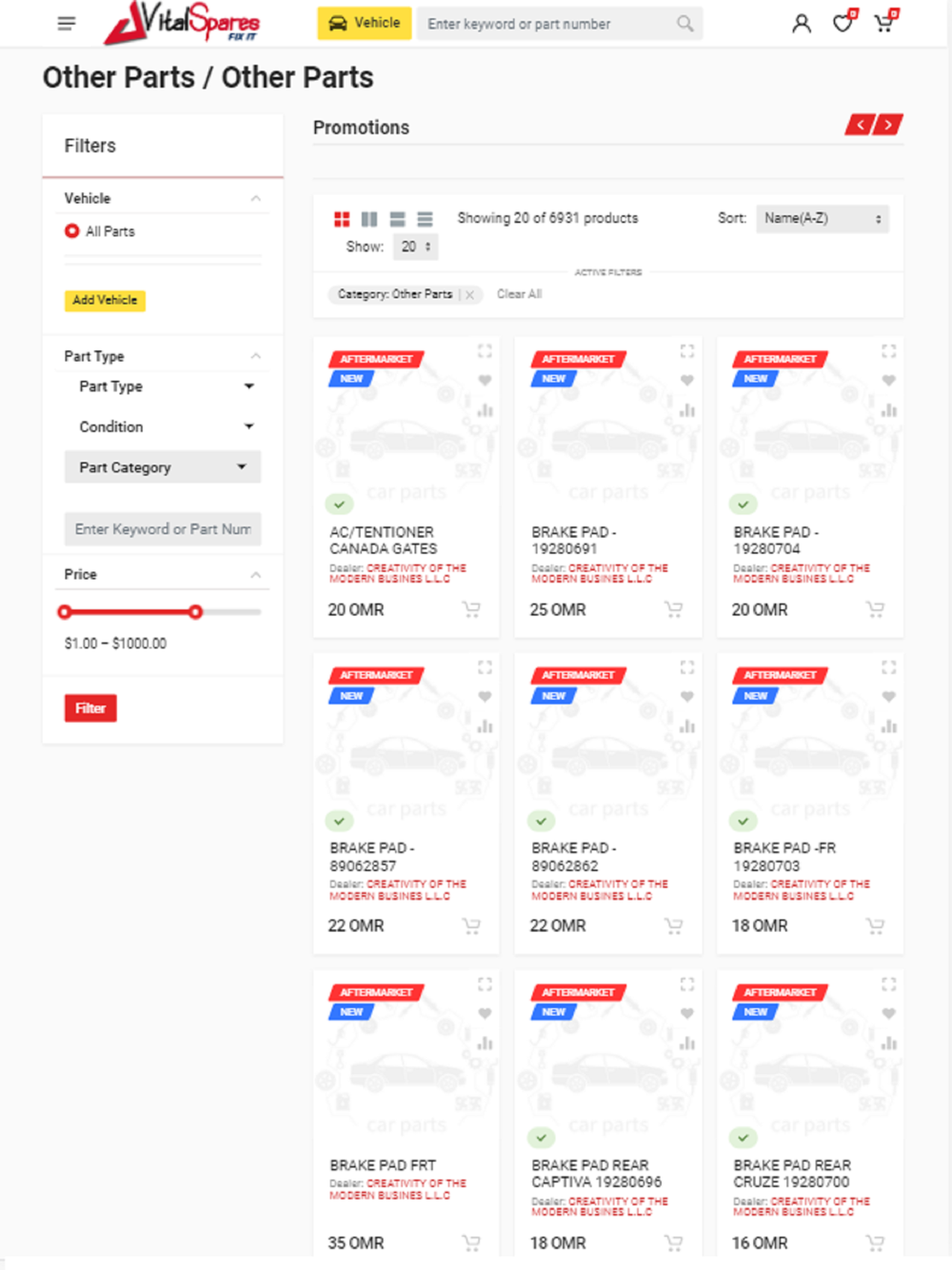The width and height of the screenshot is (952, 1270).
Task: Click in the header keyword search field
Action: click(x=545, y=23)
